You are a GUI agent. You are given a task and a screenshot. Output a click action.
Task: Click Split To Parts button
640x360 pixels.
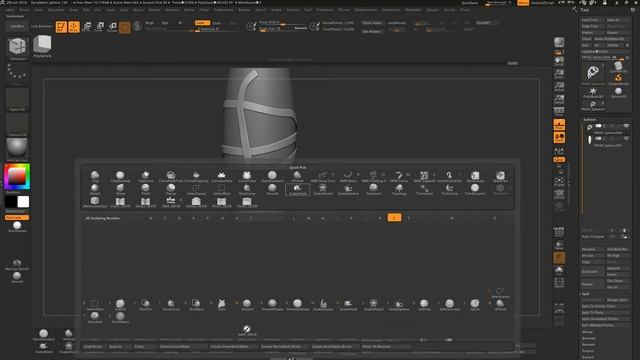[605, 313]
